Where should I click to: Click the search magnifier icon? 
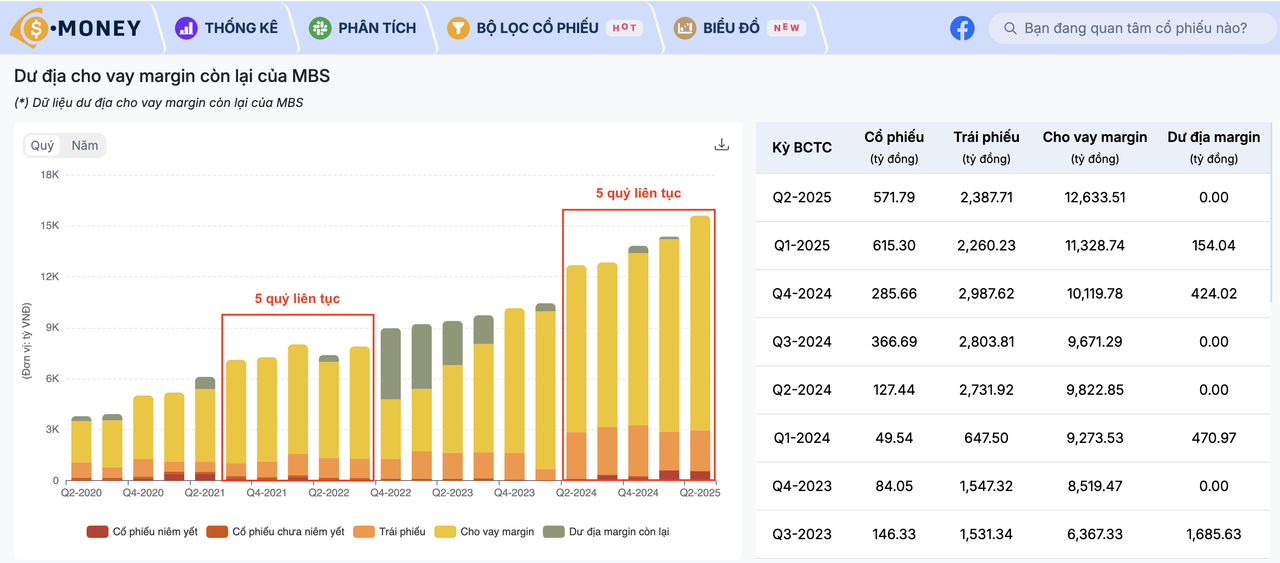[1010, 28]
